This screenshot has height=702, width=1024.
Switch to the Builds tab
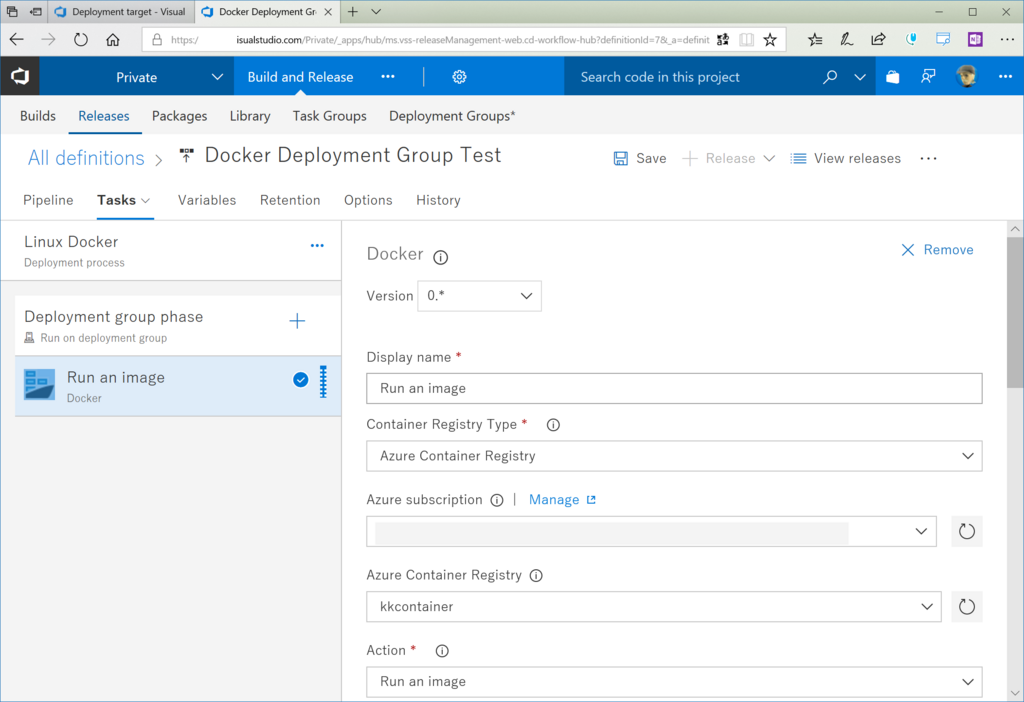pos(38,116)
